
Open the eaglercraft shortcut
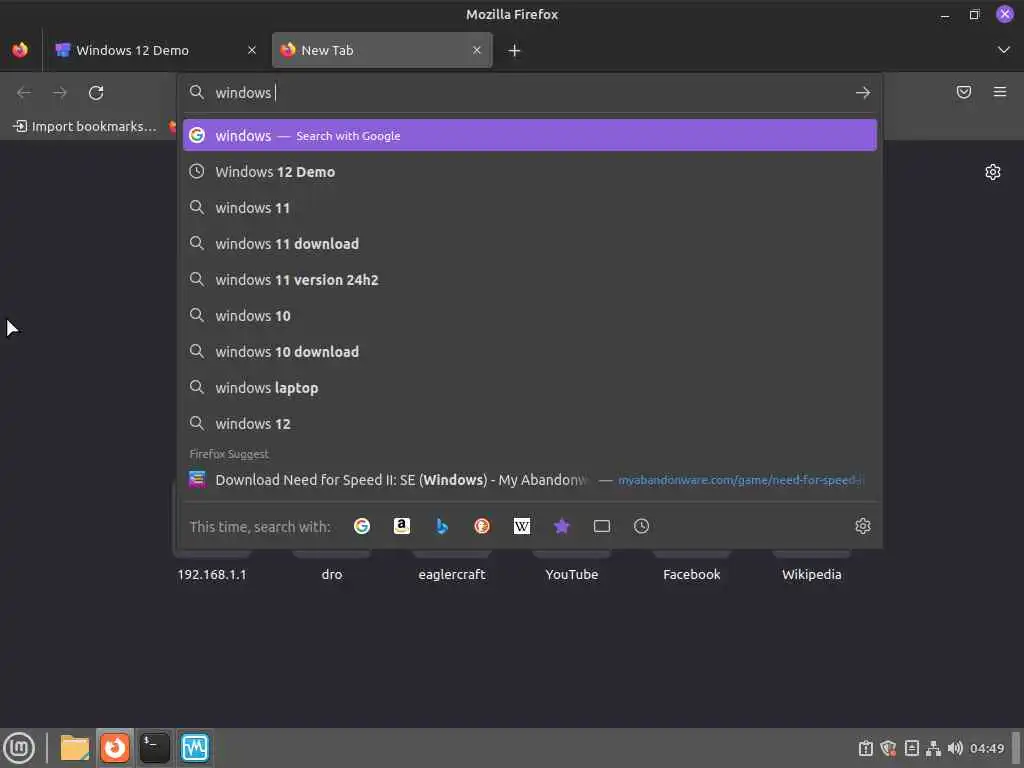coord(452,575)
